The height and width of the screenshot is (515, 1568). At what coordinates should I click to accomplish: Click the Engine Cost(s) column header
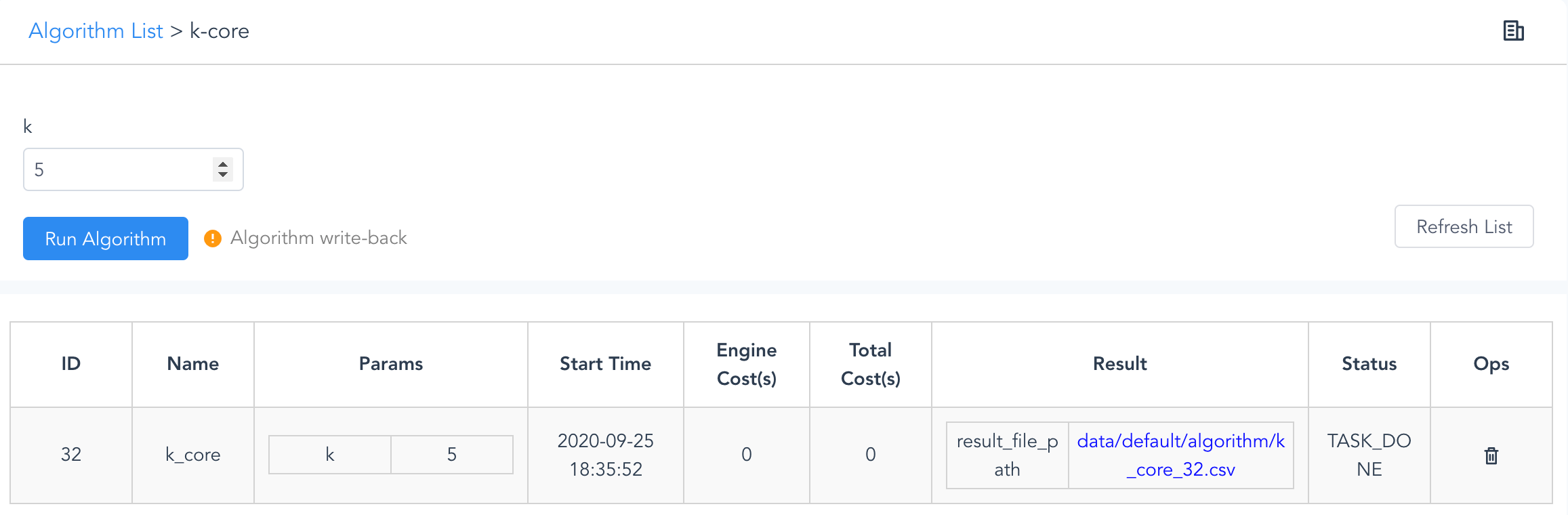(x=746, y=364)
